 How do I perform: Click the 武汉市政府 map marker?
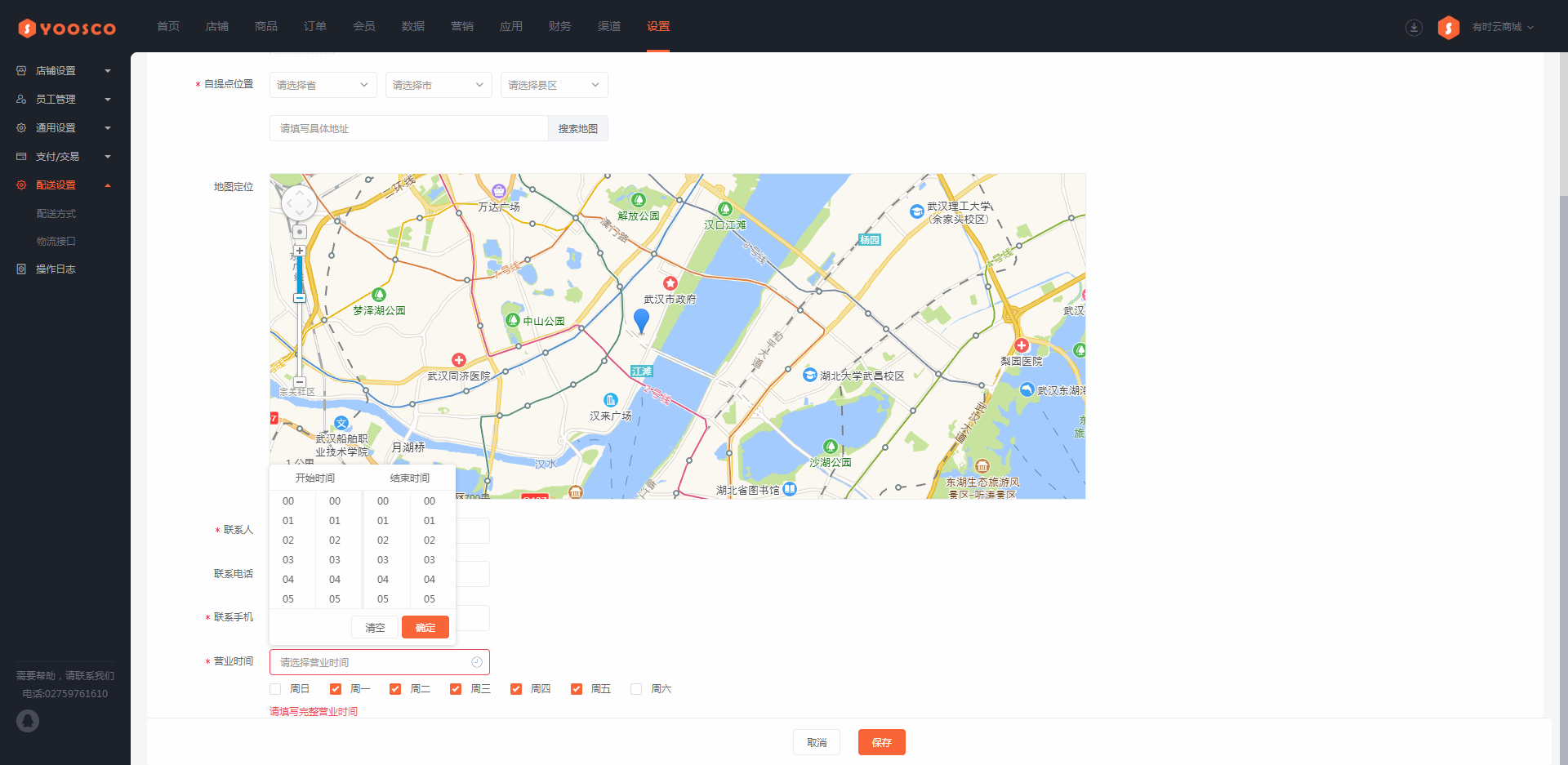670,283
